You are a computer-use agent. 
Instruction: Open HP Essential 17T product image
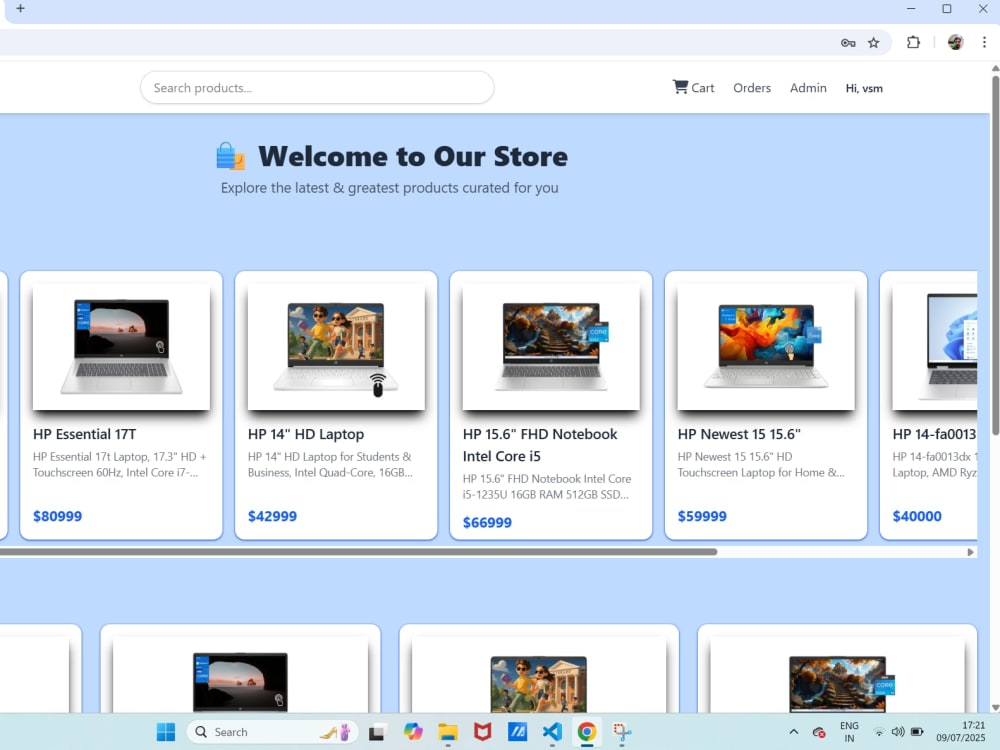(121, 346)
